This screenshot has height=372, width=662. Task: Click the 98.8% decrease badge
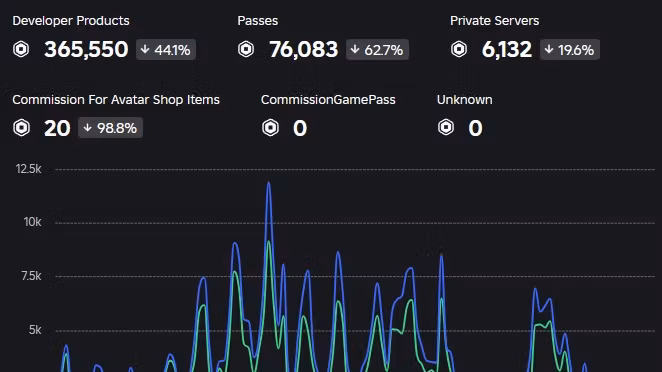(110, 128)
